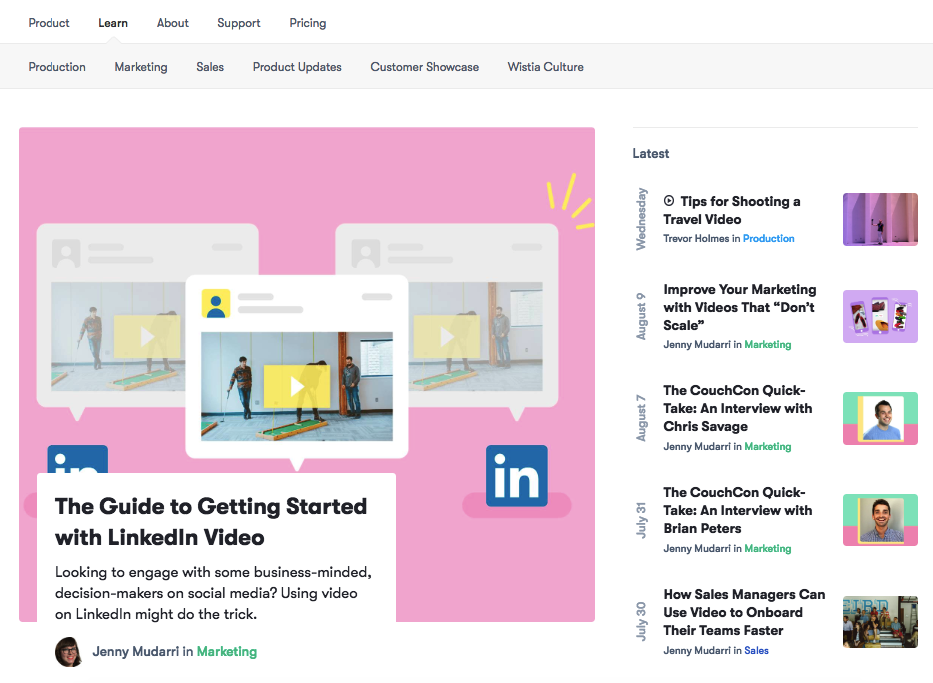The height and width of the screenshot is (683, 933).
Task: Click the July 30 date label
Action: (641, 622)
